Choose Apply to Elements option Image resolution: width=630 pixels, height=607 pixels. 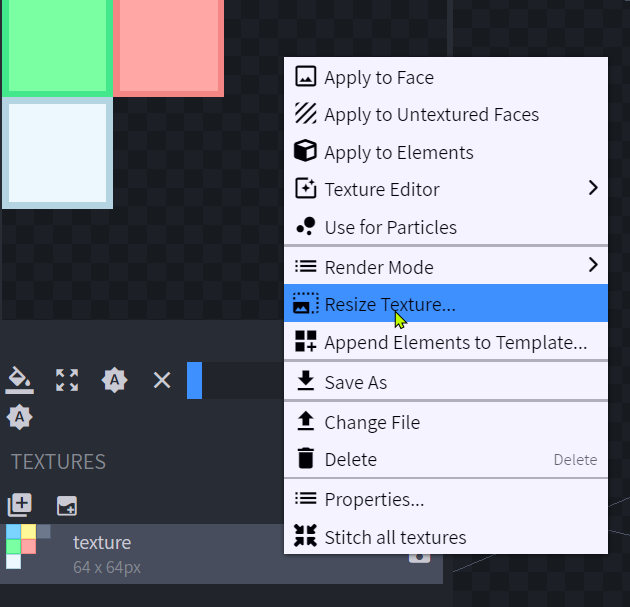click(398, 153)
